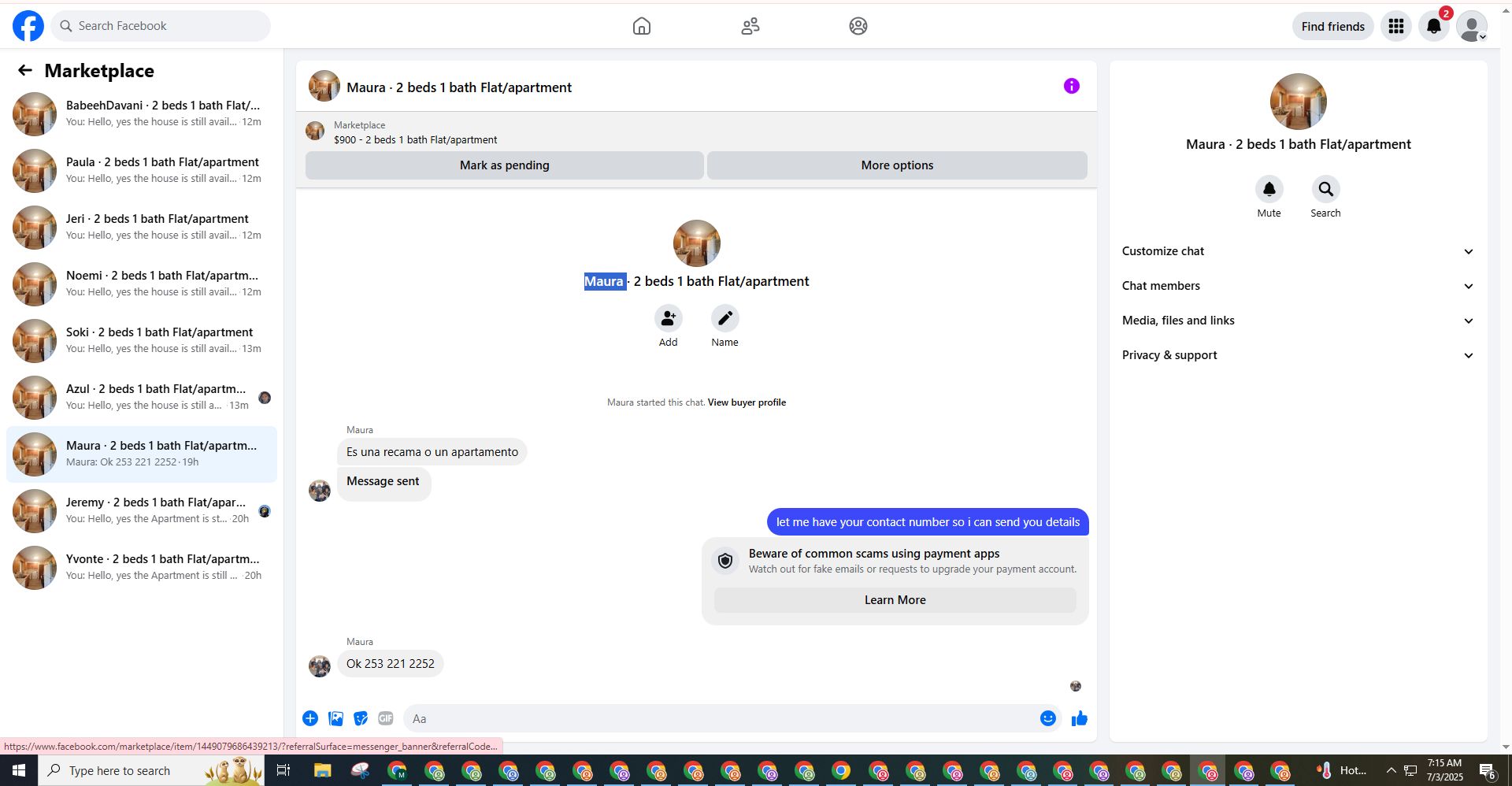This screenshot has height=786, width=1512.
Task: Click More options button
Action: tap(897, 165)
